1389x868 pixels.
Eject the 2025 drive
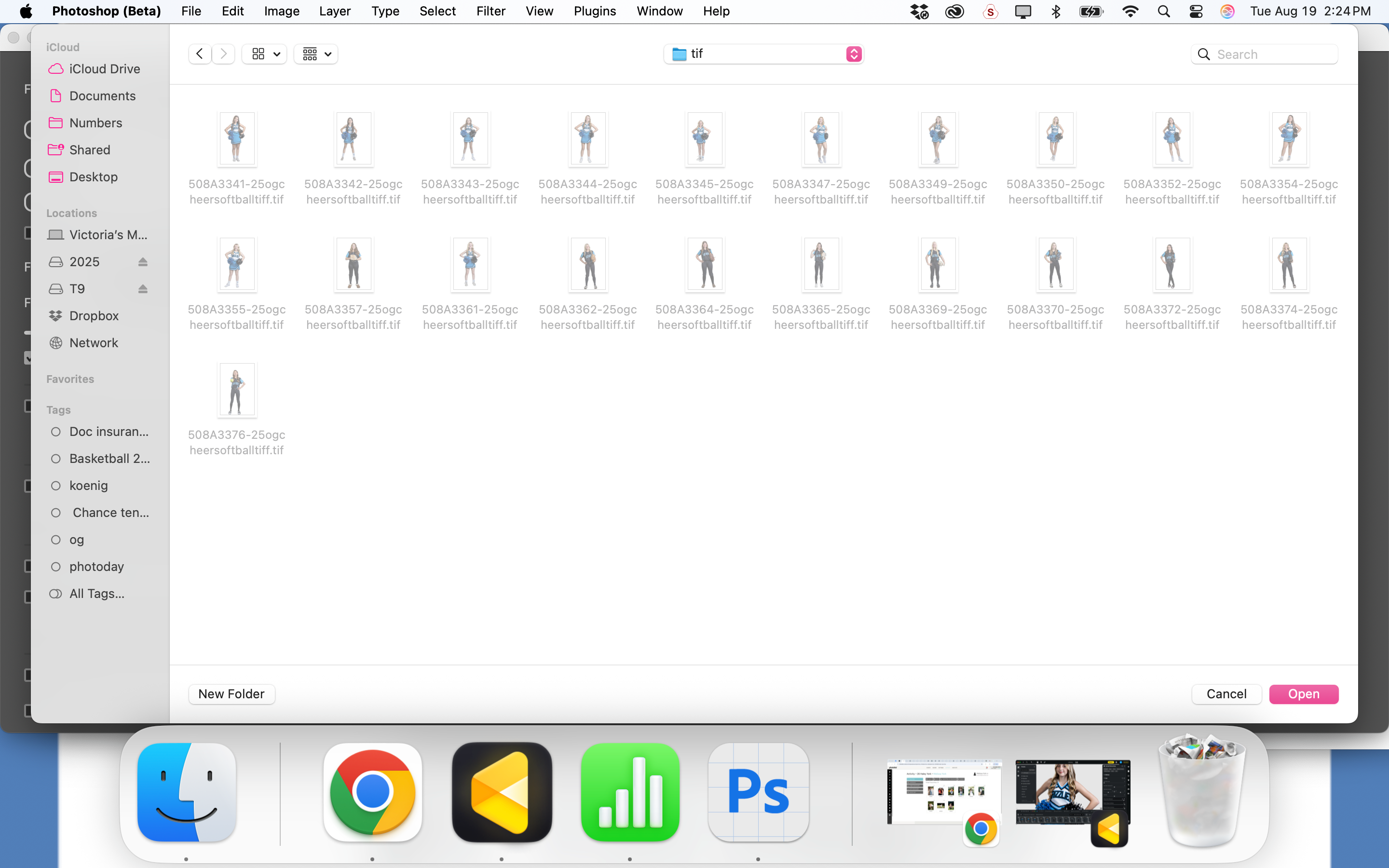point(143,262)
